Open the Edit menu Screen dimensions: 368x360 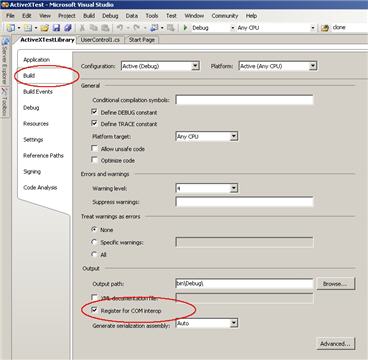pos(27,16)
